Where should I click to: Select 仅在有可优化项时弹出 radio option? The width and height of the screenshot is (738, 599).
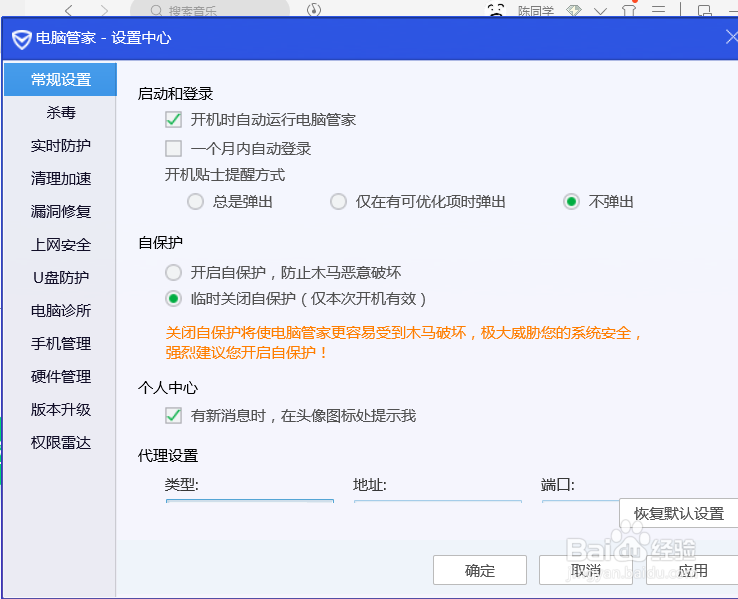338,202
